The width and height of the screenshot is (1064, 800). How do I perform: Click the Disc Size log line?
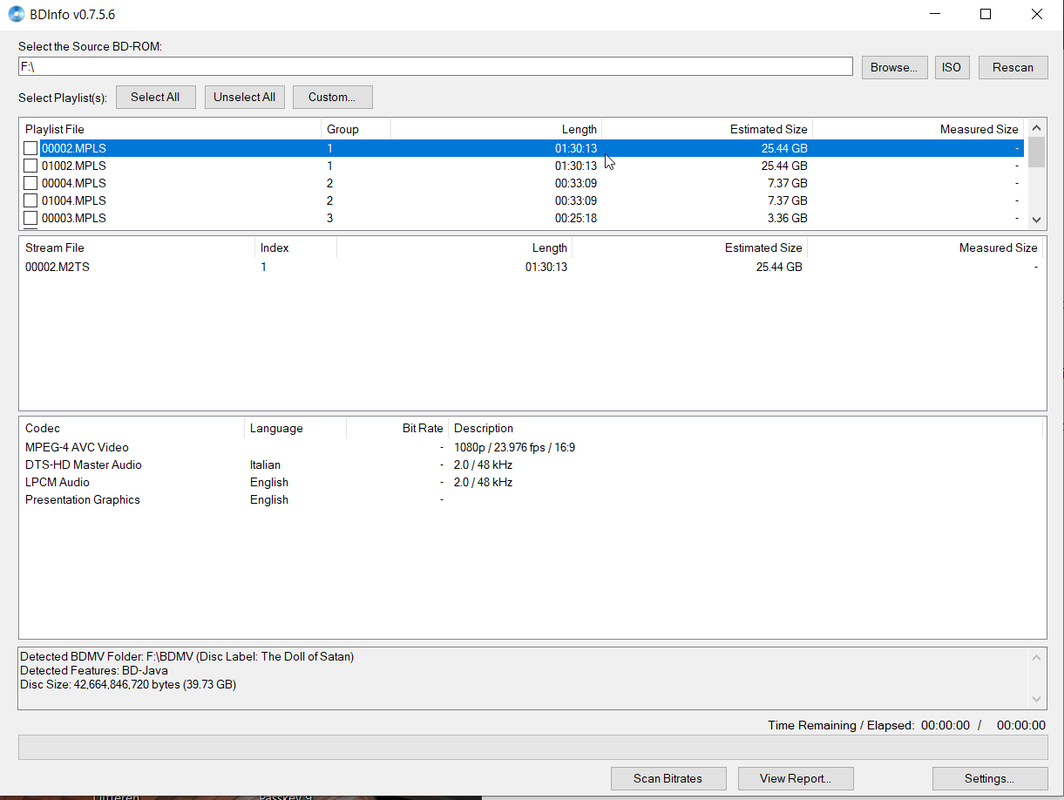tap(128, 685)
